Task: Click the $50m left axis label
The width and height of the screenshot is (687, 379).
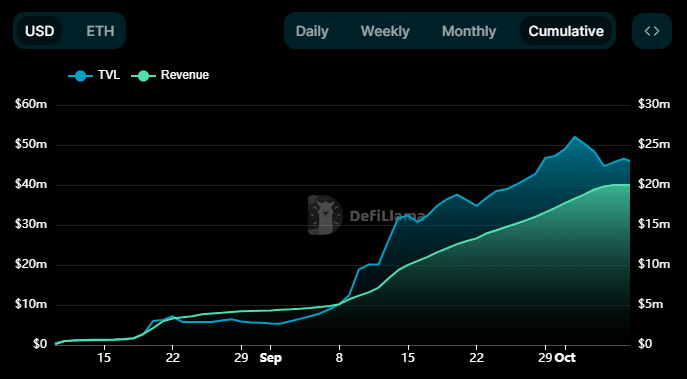Action: pyautogui.click(x=31, y=145)
